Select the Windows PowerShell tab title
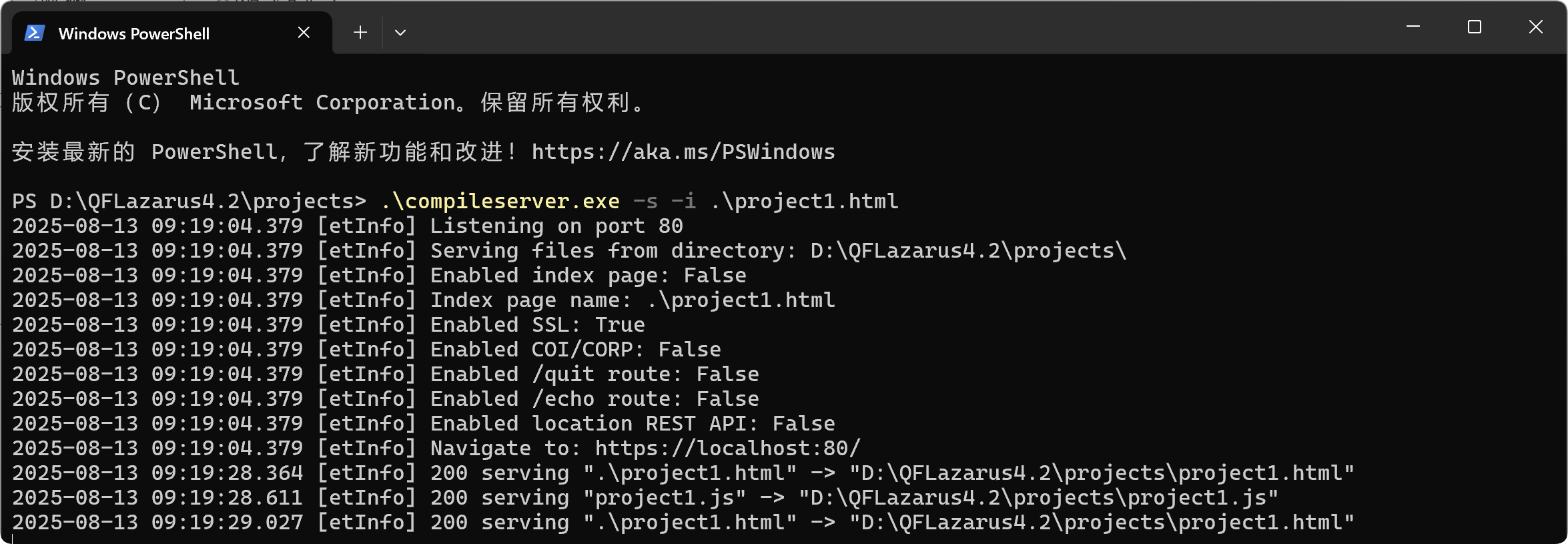Image resolution: width=1568 pixels, height=544 pixels. [x=134, y=33]
